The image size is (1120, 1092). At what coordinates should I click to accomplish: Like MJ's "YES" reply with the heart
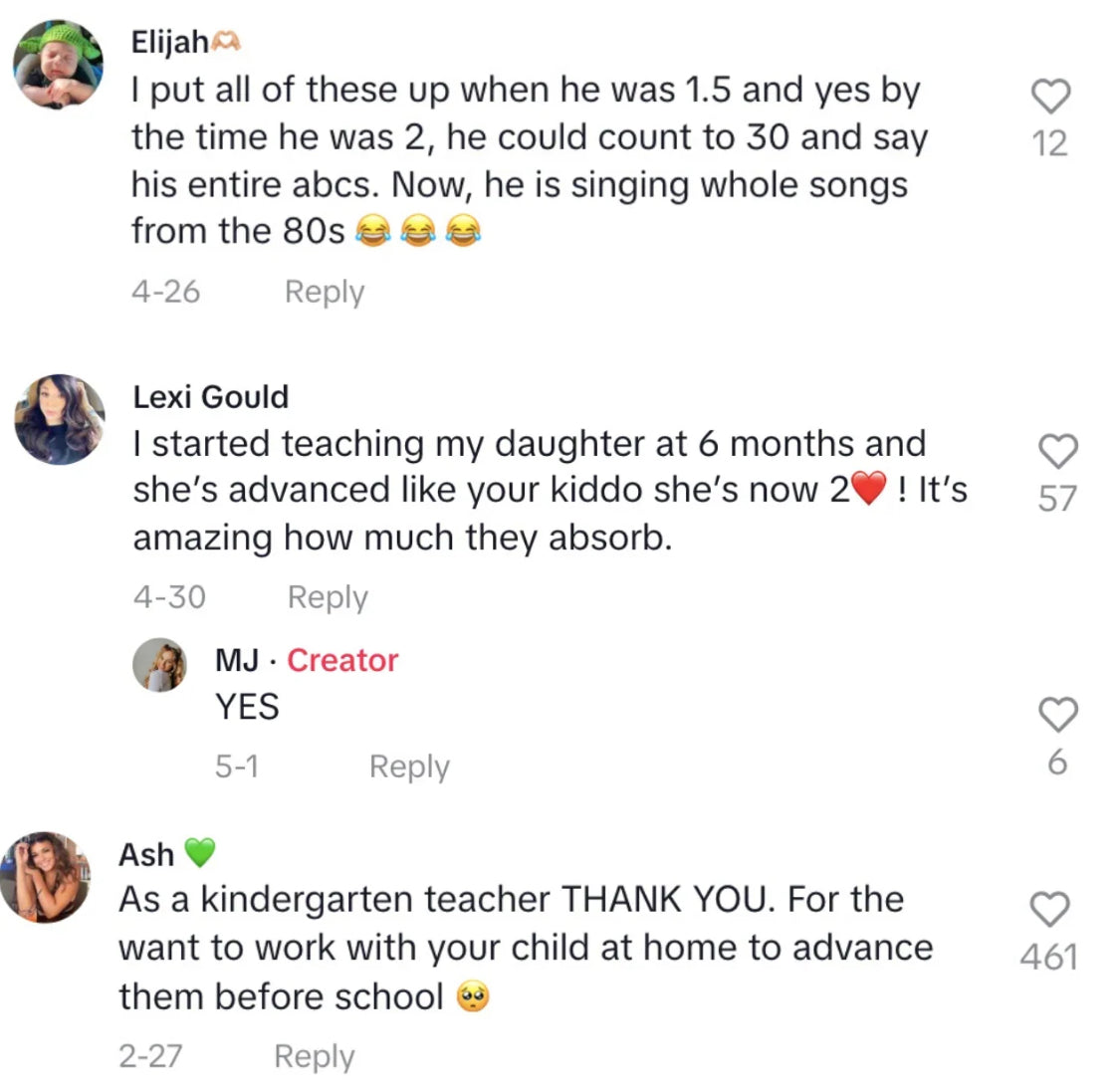(x=1057, y=714)
